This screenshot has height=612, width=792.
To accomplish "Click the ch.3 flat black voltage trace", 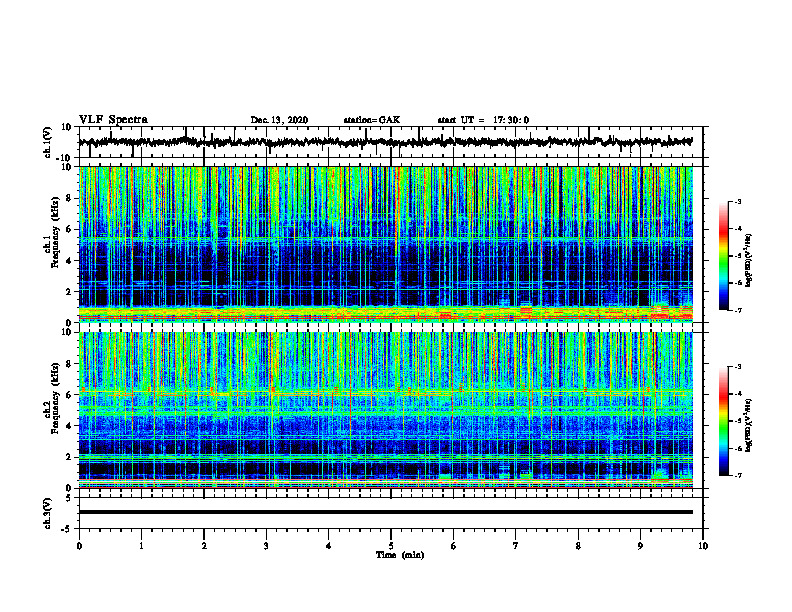I will point(385,512).
